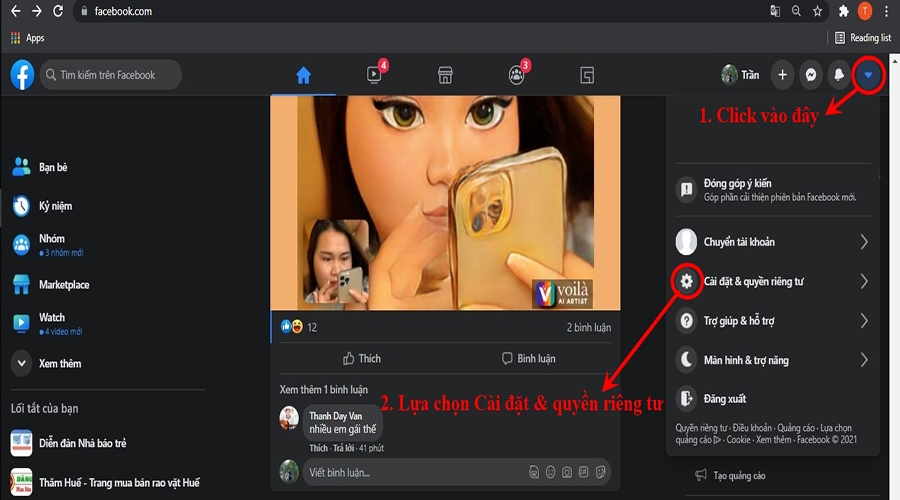Open the Reading list
This screenshot has height=500, width=900.
(863, 38)
